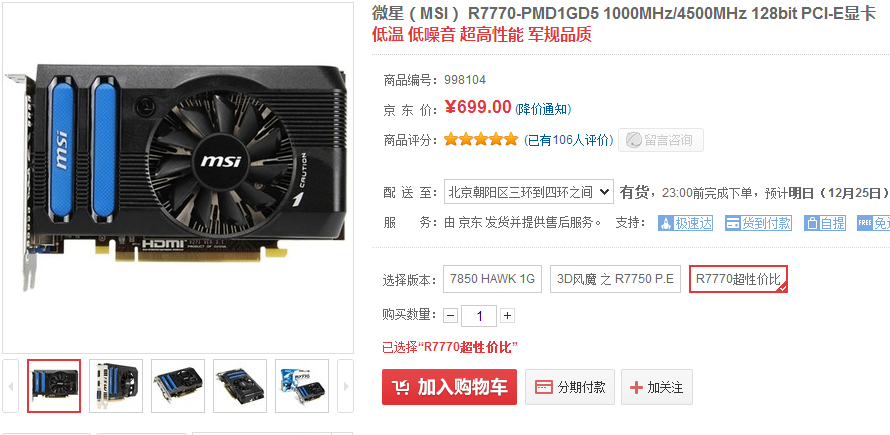This screenshot has width=890, height=435.
Task: Open the 已有106人评价 reviews link
Action: click(568, 140)
